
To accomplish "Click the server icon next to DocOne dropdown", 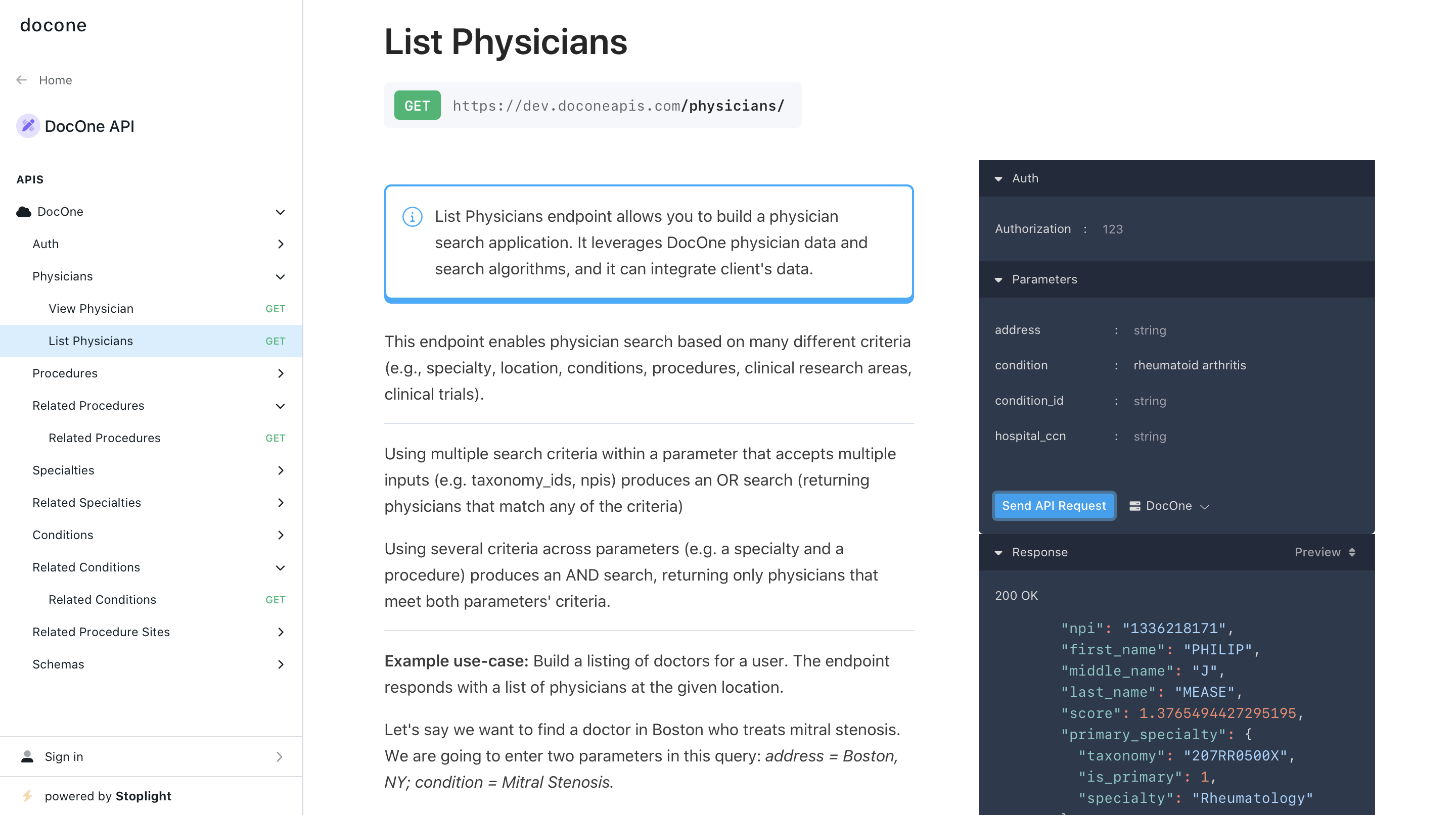I will (1134, 505).
